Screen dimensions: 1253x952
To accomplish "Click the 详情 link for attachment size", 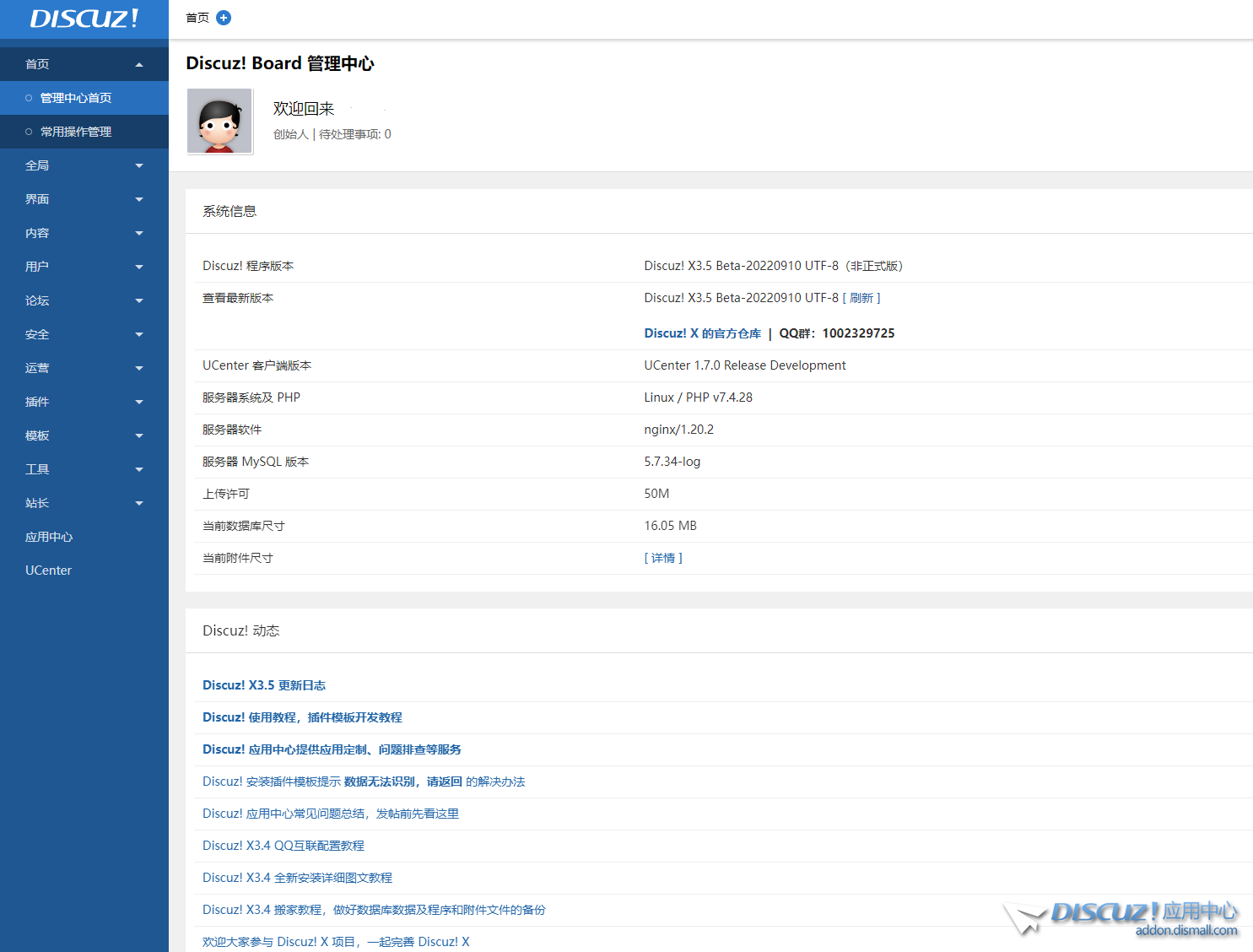I will click(x=663, y=558).
